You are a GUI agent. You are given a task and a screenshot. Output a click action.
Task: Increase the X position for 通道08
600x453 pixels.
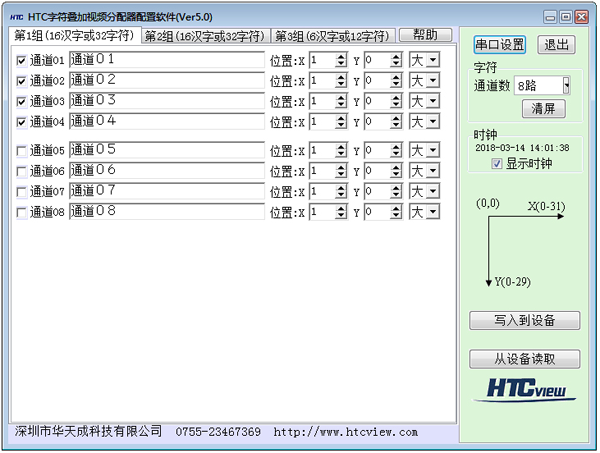(341, 209)
